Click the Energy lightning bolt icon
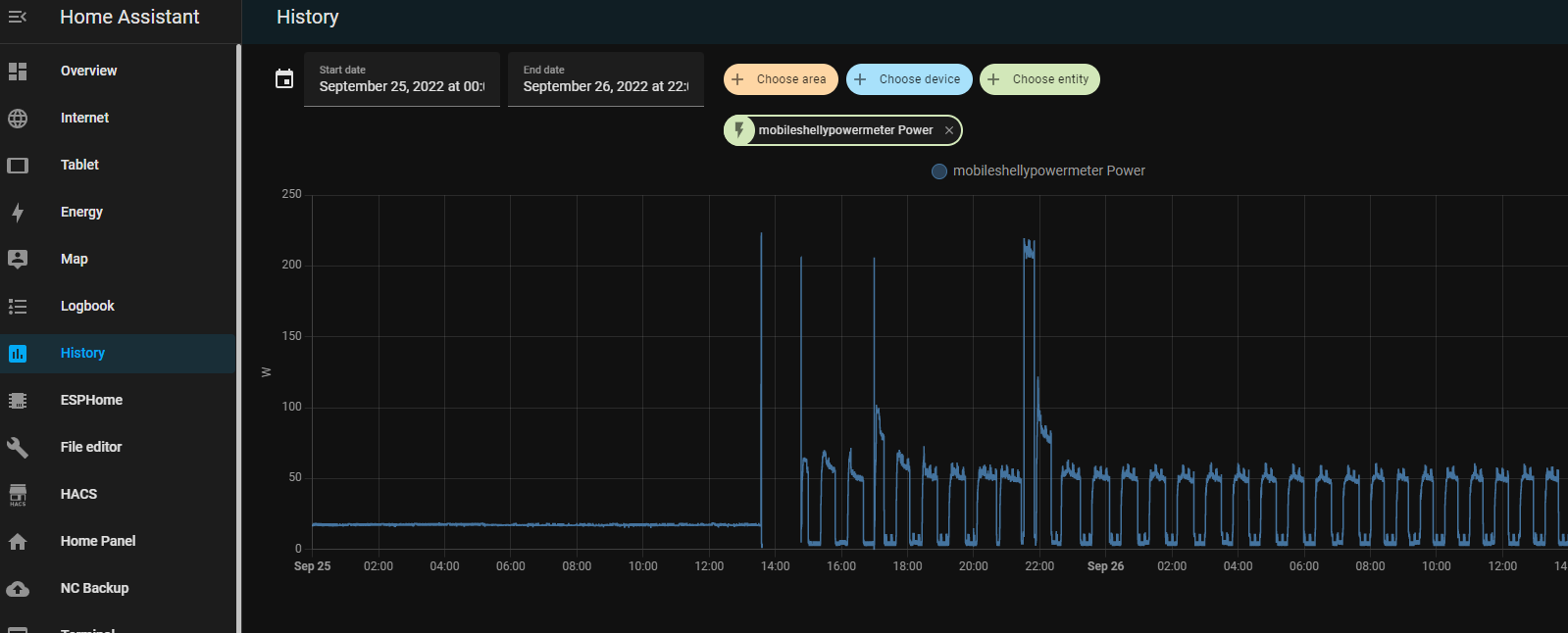The height and width of the screenshot is (633, 1568). pyautogui.click(x=18, y=213)
